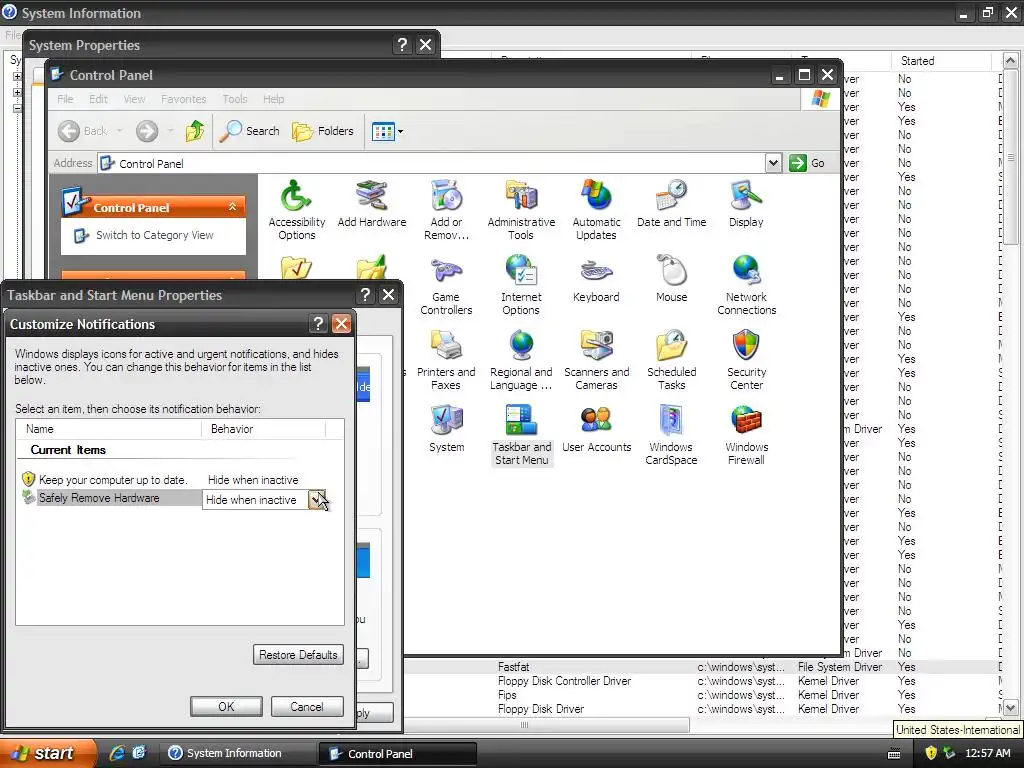The height and width of the screenshot is (768, 1024).
Task: Click Cancel in Customize Notifications
Action: [x=307, y=707]
